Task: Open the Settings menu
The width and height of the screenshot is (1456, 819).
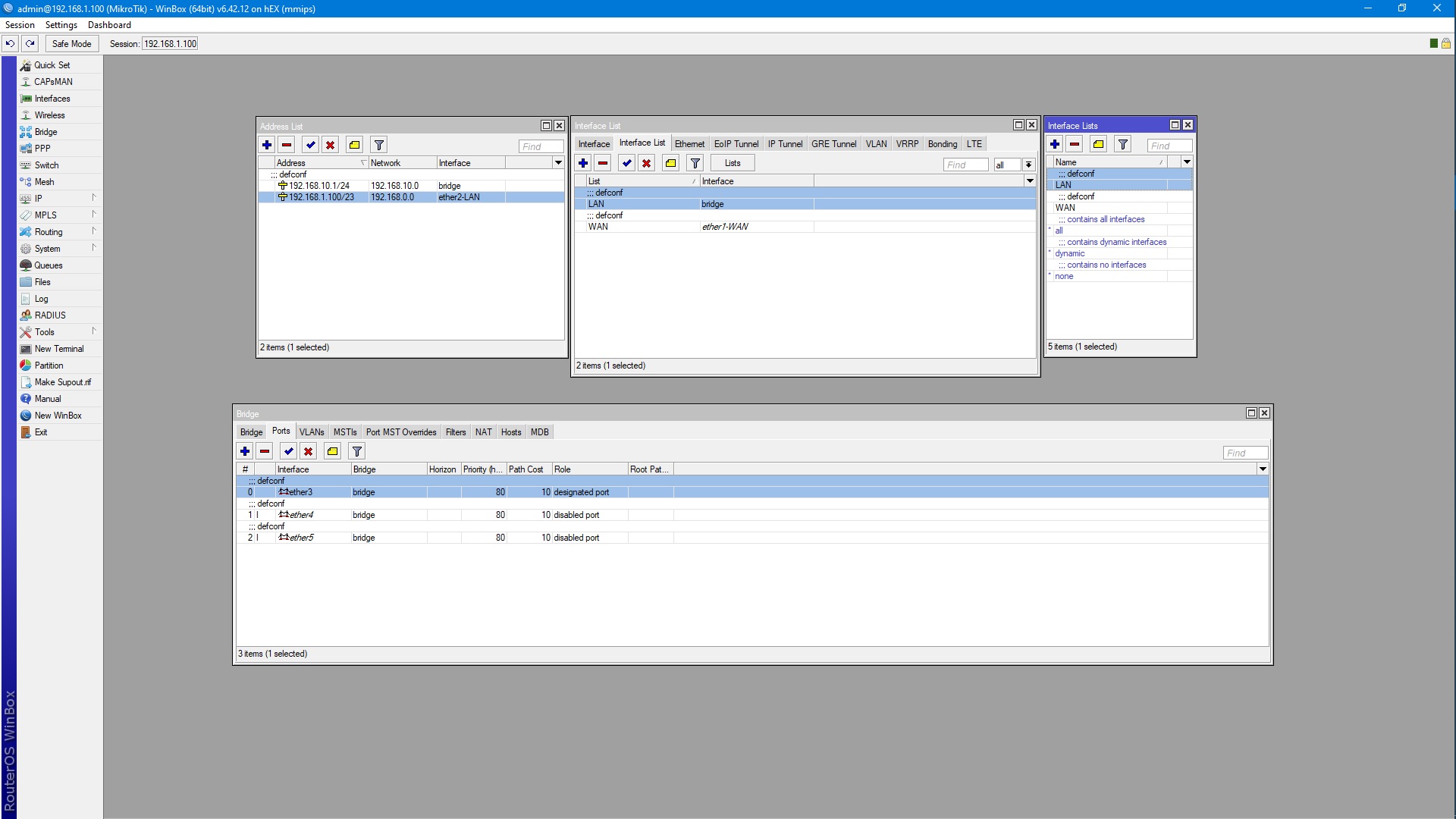Action: point(61,25)
